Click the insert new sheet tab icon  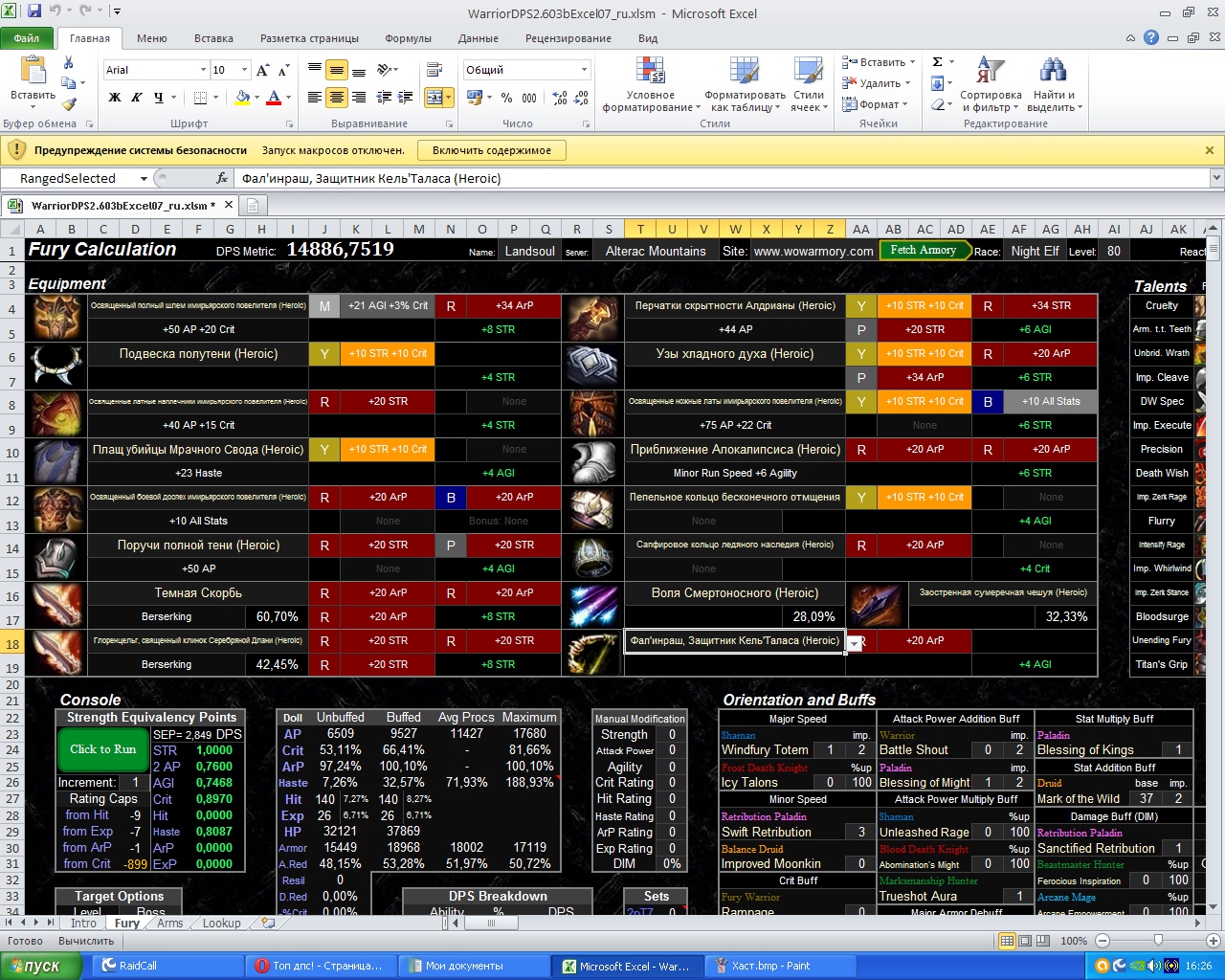pos(268,924)
